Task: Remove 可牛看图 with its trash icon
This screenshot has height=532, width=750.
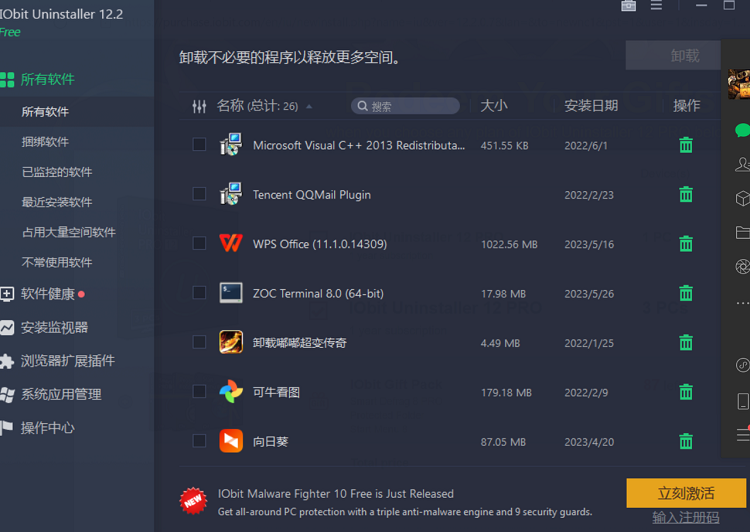Action: (686, 392)
